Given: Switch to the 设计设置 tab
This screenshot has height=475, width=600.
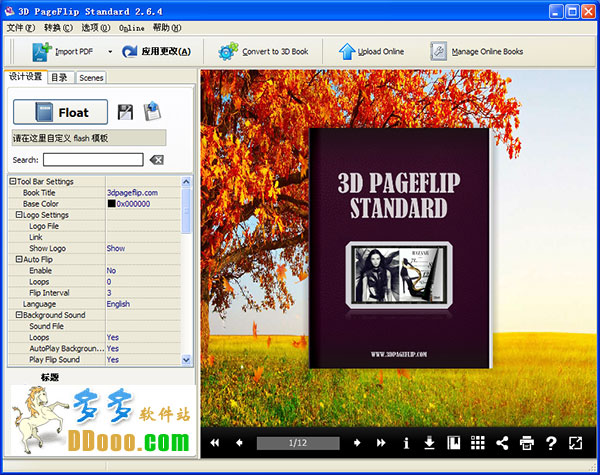Looking at the screenshot, I should pos(25,77).
